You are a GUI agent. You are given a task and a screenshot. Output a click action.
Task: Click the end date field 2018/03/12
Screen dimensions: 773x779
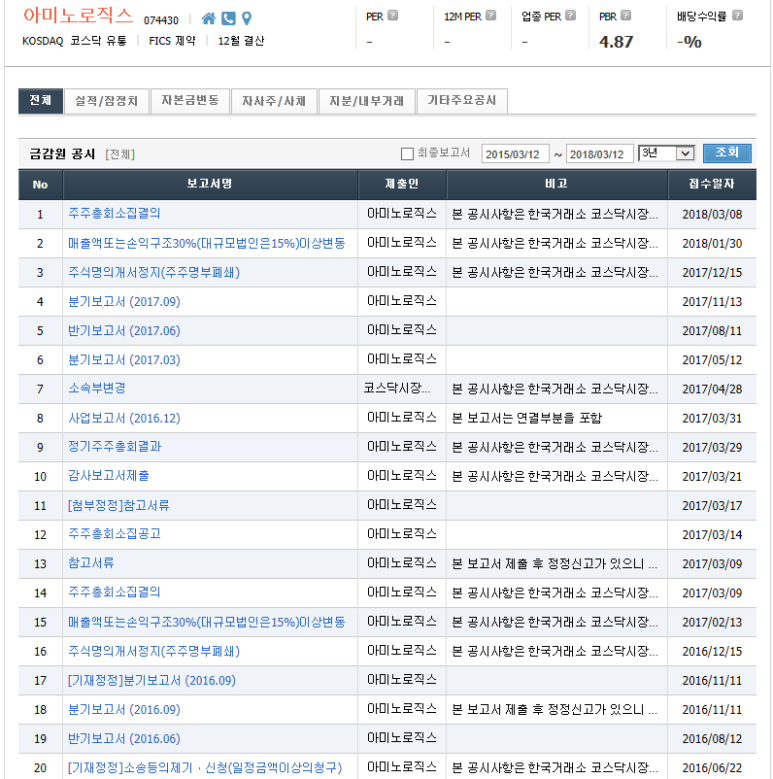tap(600, 154)
